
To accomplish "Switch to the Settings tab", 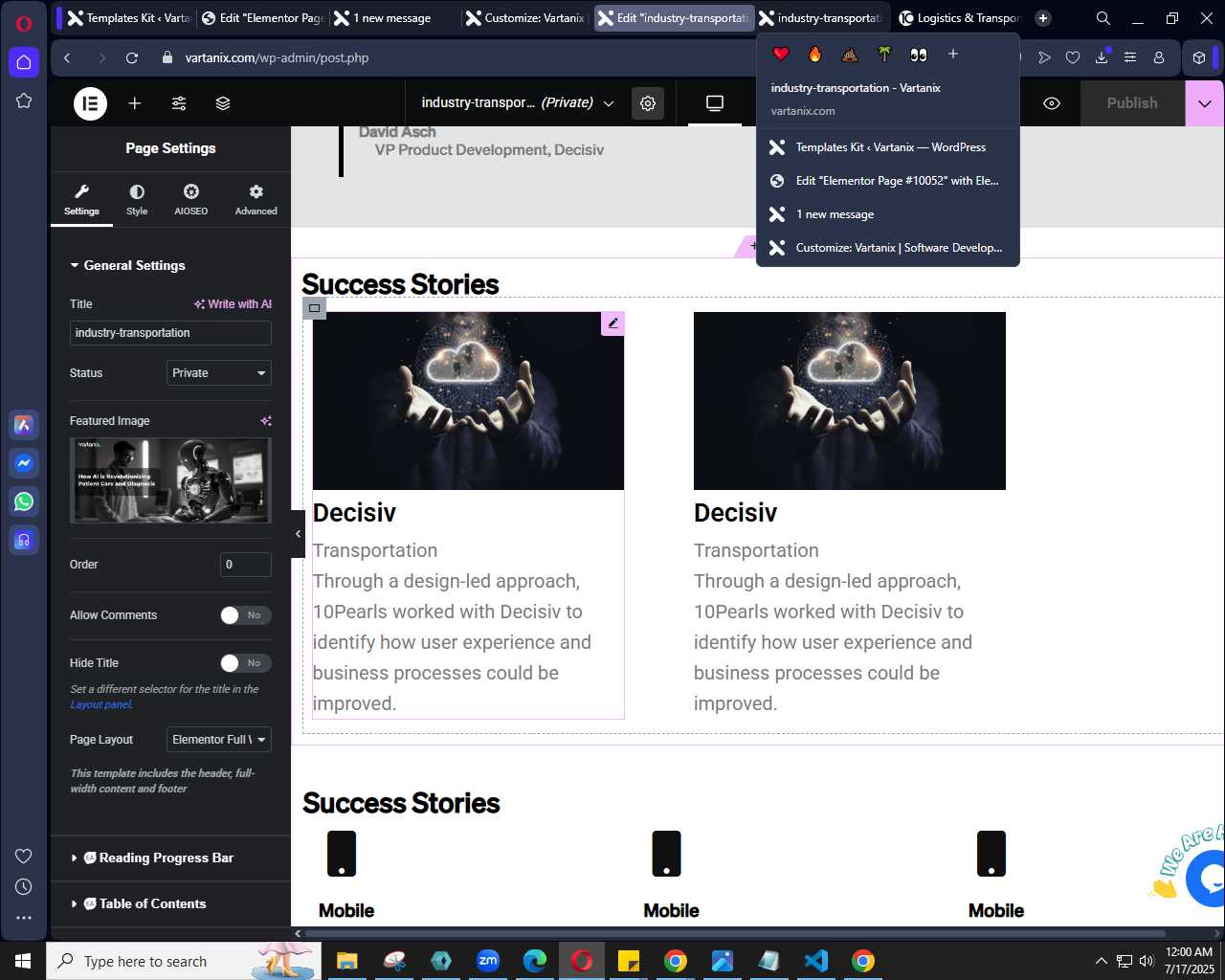I will pyautogui.click(x=81, y=200).
